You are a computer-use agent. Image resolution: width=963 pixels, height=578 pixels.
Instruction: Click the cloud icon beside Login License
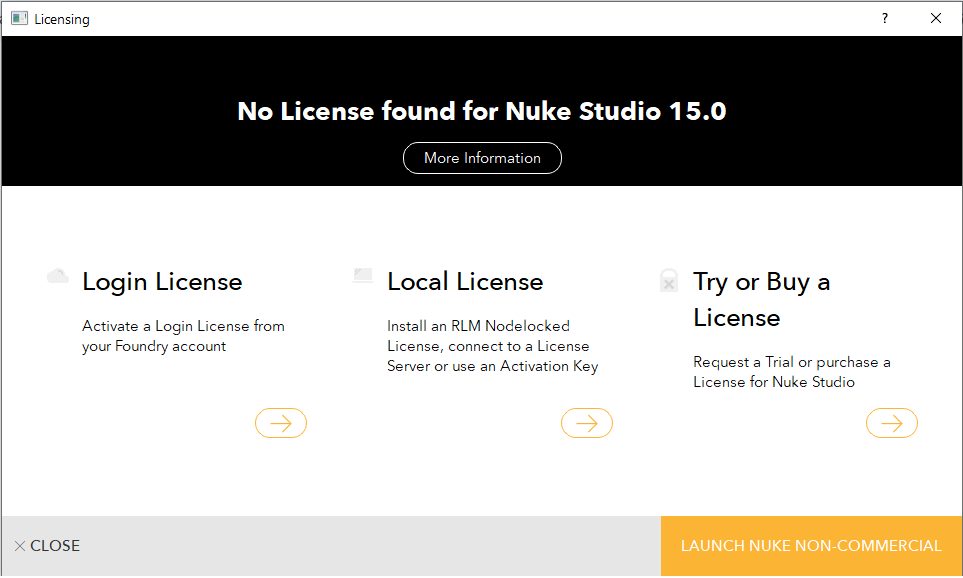(58, 276)
